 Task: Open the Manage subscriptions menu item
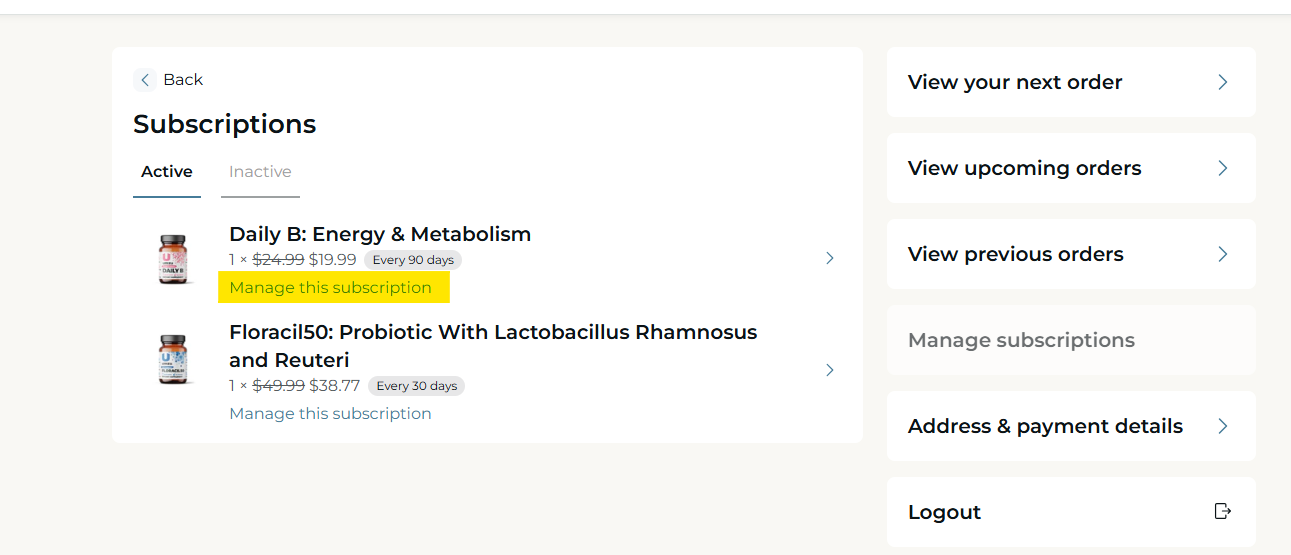1021,340
